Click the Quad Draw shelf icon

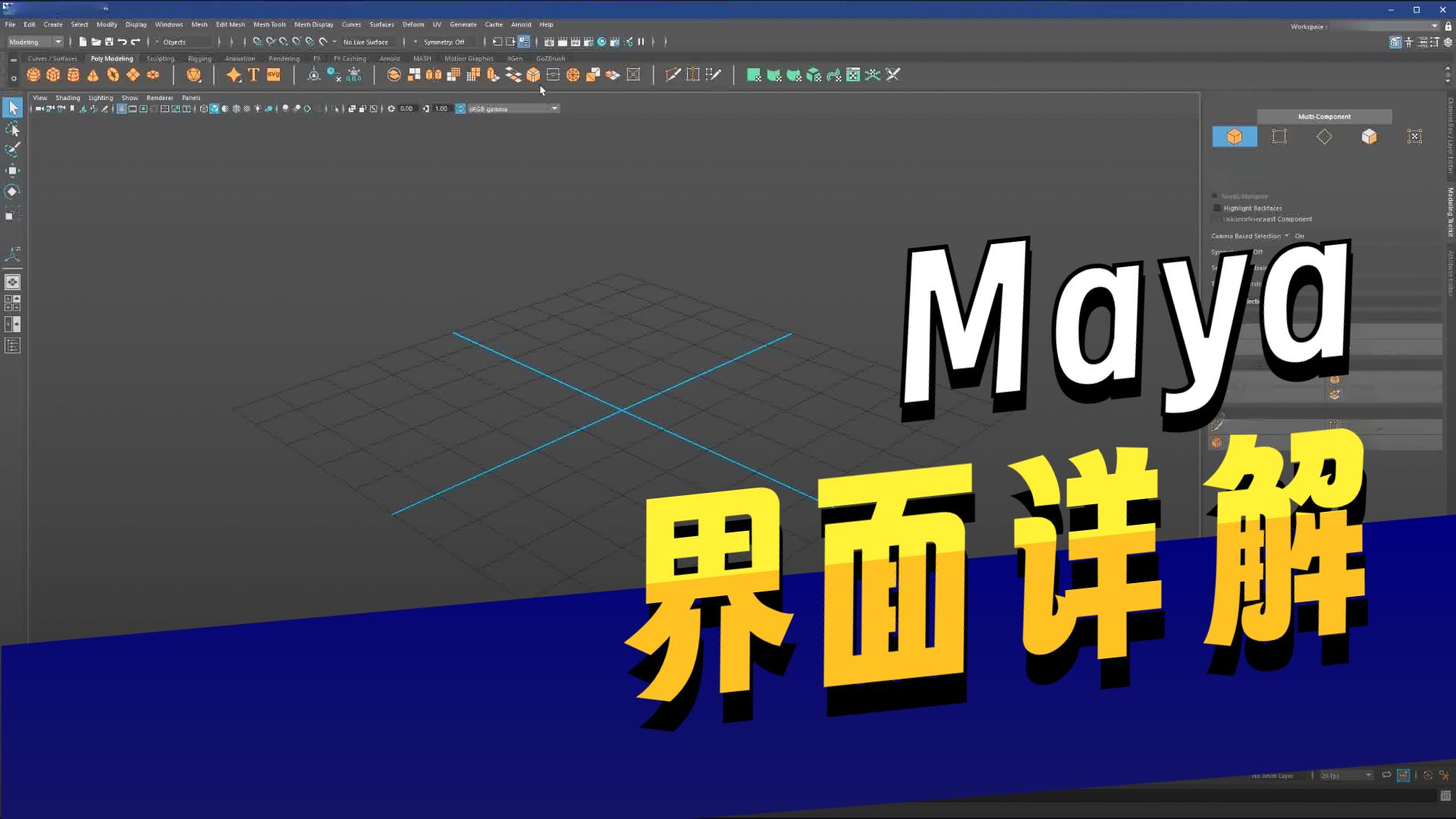pos(713,74)
